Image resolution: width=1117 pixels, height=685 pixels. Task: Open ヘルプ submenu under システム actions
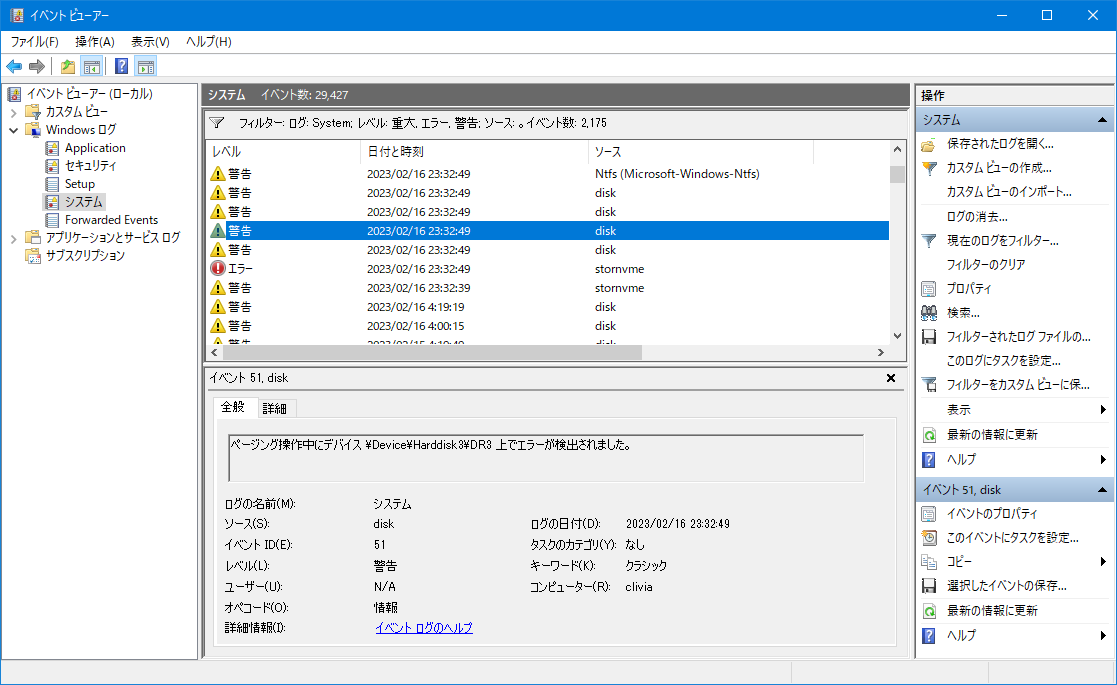1014,459
